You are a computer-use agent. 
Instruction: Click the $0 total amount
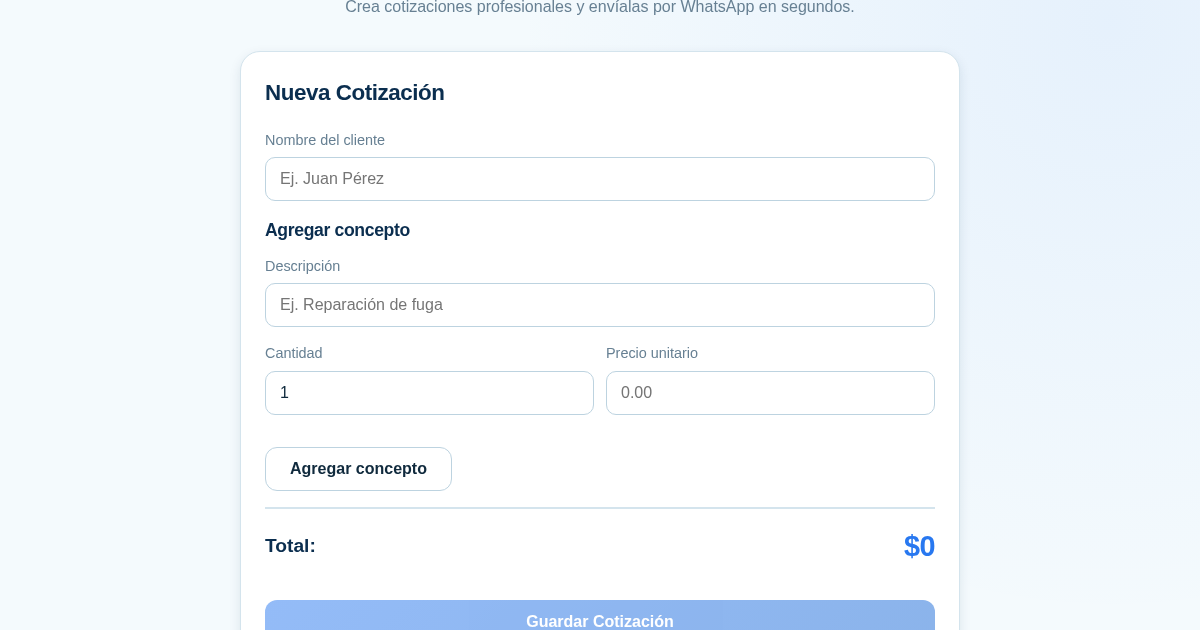[x=919, y=546]
